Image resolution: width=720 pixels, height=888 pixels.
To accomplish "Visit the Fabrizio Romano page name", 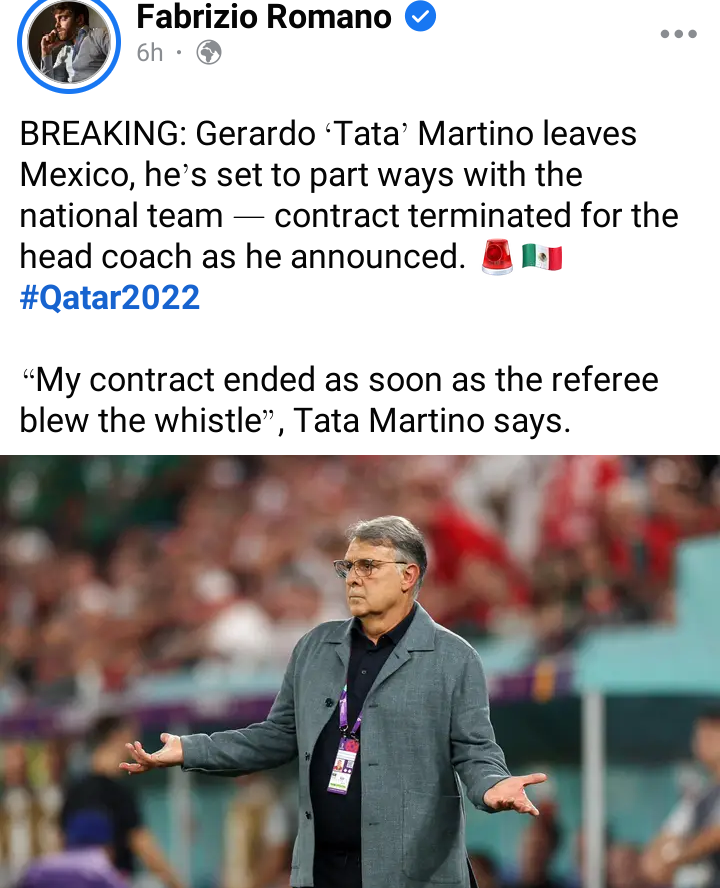I will pyautogui.click(x=264, y=16).
